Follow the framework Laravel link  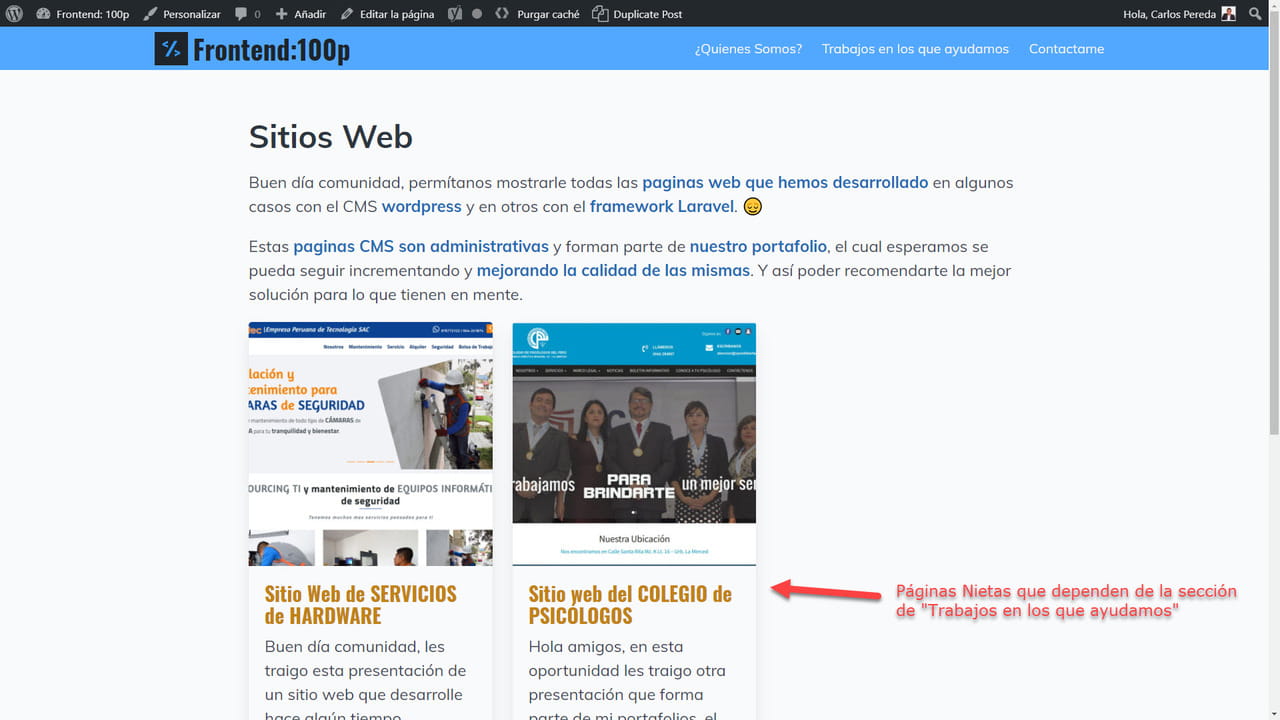point(663,206)
